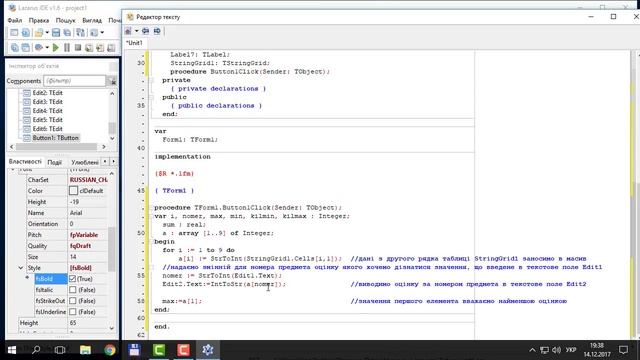The height and width of the screenshot is (360, 640).
Task: Collapse the Style property expander
Action: coord(21,268)
